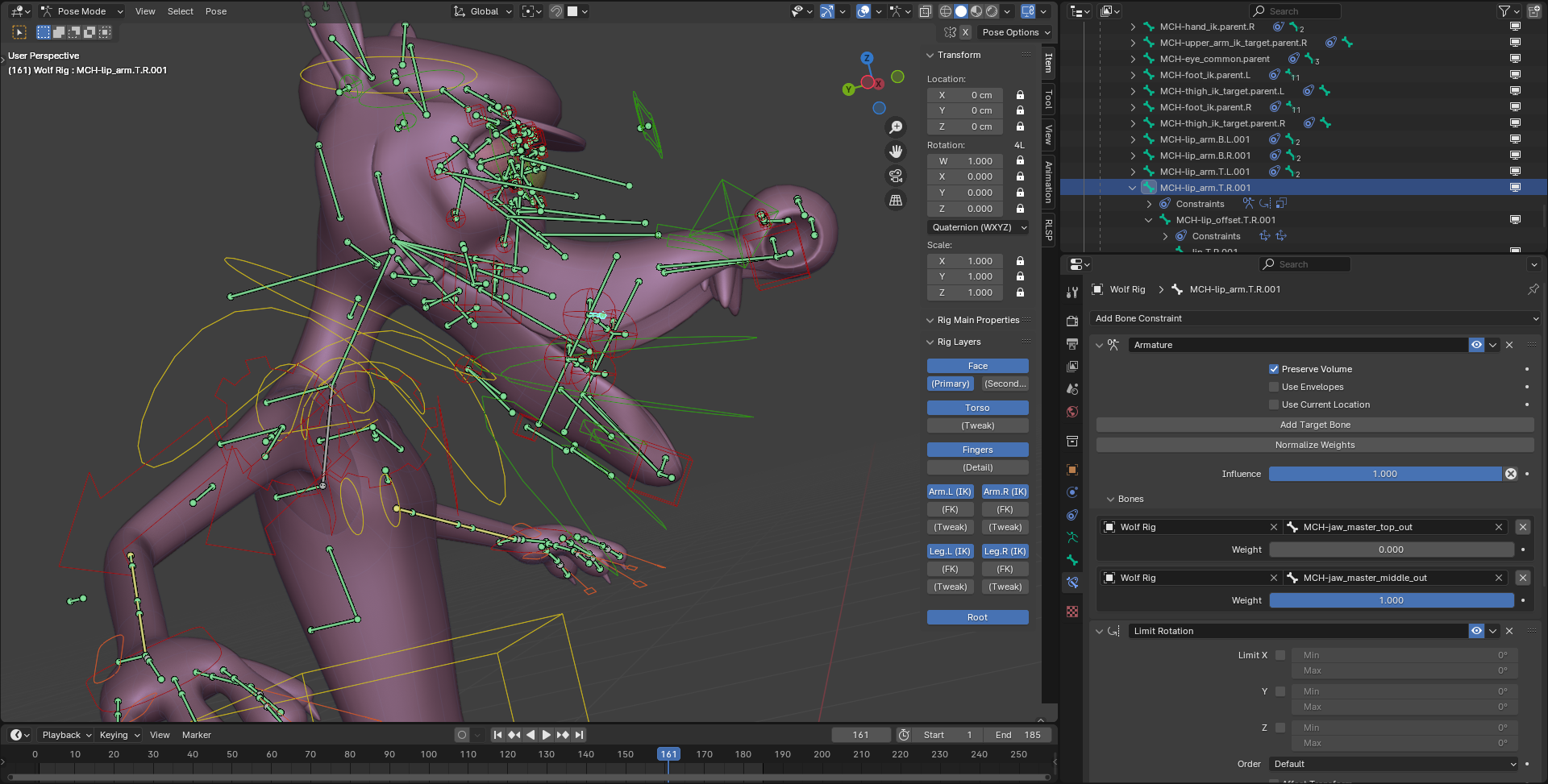Adjust MCH-jaw_master_top_out Weight slider
Screen dimensions: 1548x784
click(1392, 550)
